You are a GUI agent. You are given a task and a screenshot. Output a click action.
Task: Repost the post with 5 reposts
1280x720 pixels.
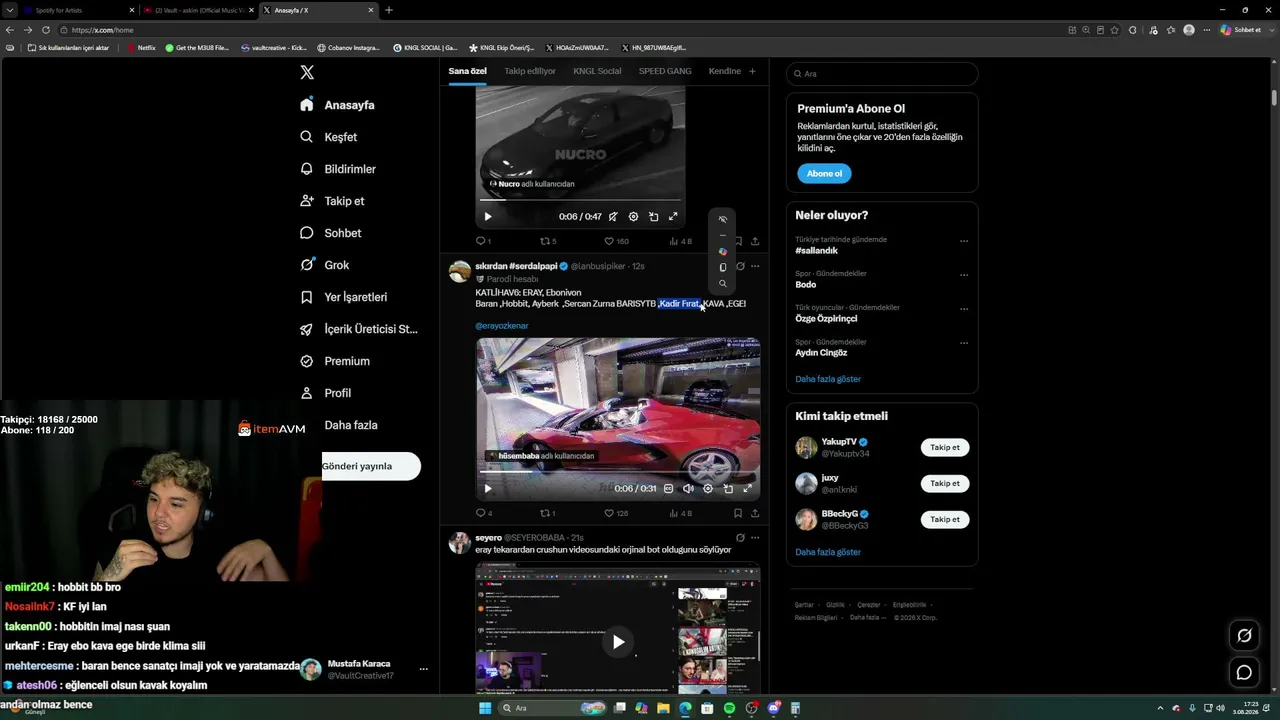click(548, 241)
